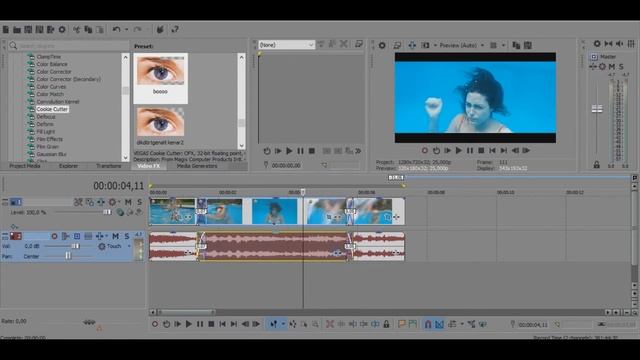Mute video track 1
The image size is (640, 360).
(128, 202)
